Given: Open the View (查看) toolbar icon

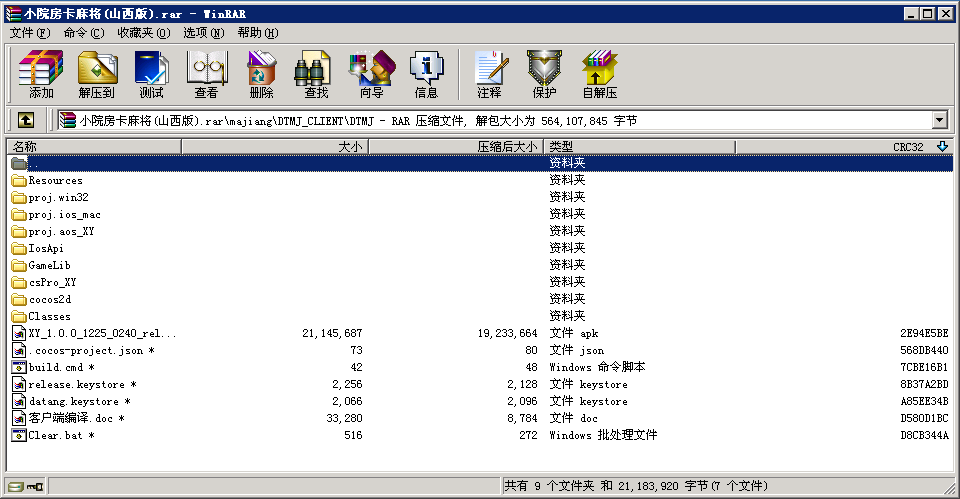Looking at the screenshot, I should click(206, 74).
